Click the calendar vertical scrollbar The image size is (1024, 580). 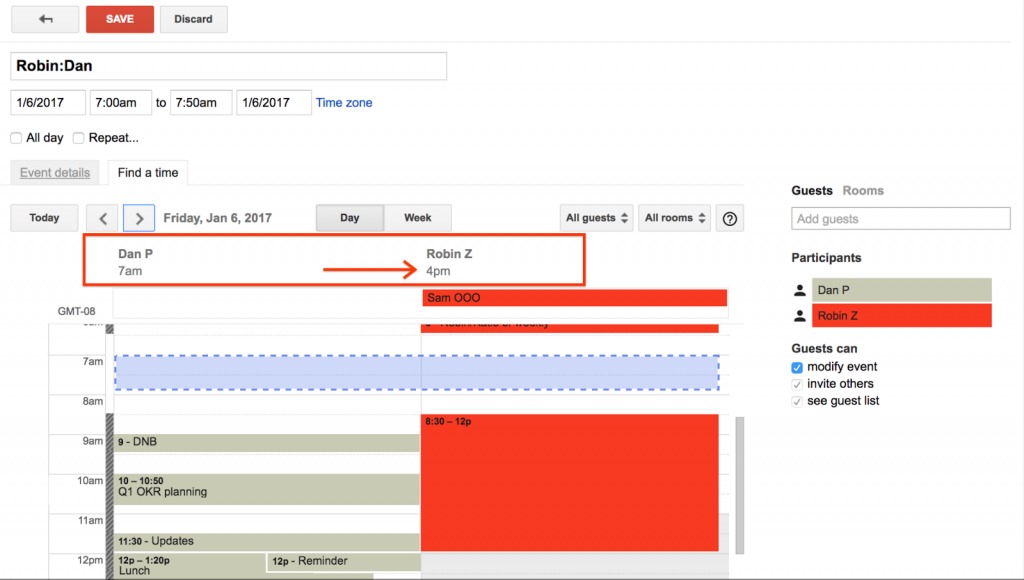point(739,485)
